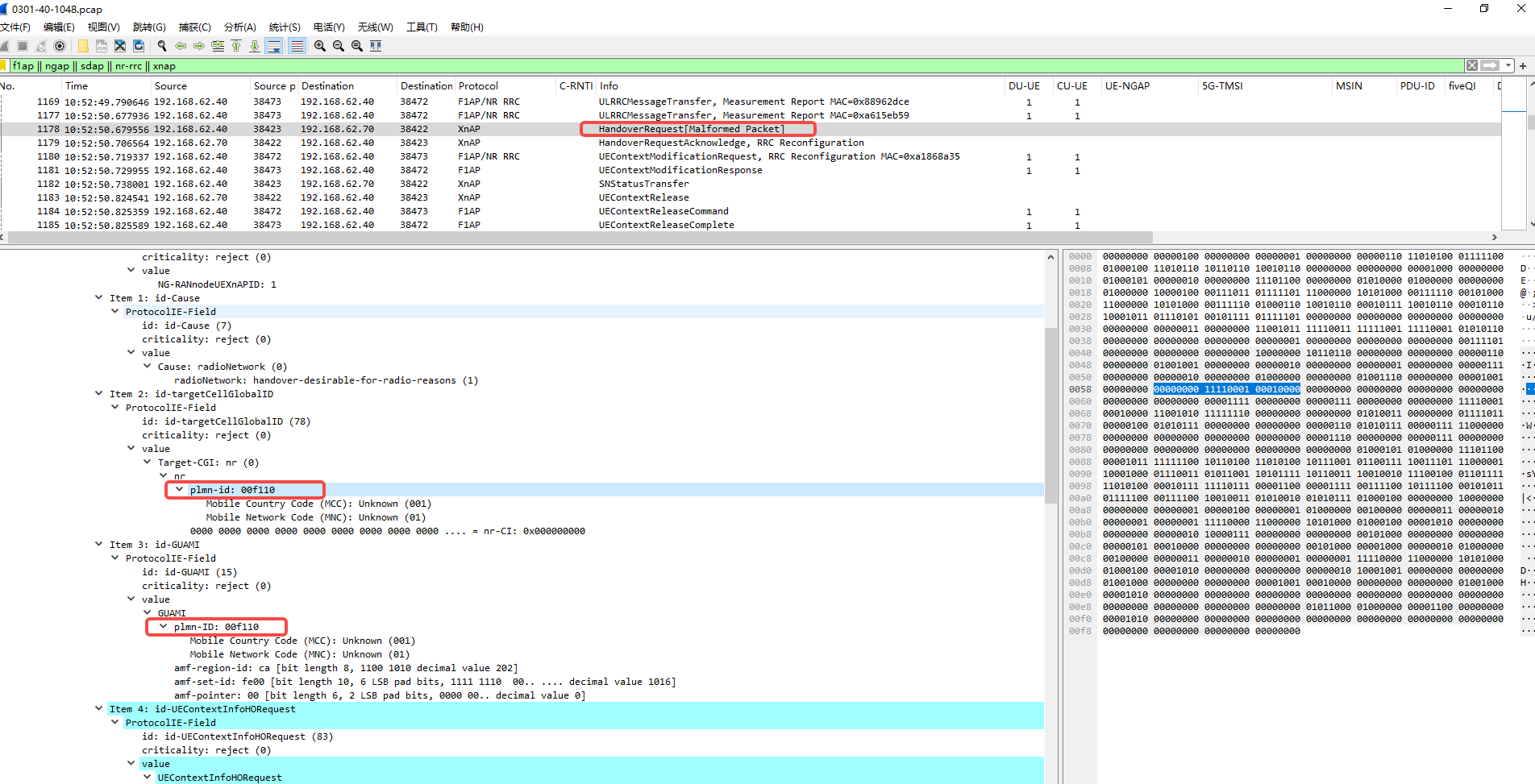The image size is (1535, 784).
Task: Click the display filter bookmark icon
Action: pos(4,66)
